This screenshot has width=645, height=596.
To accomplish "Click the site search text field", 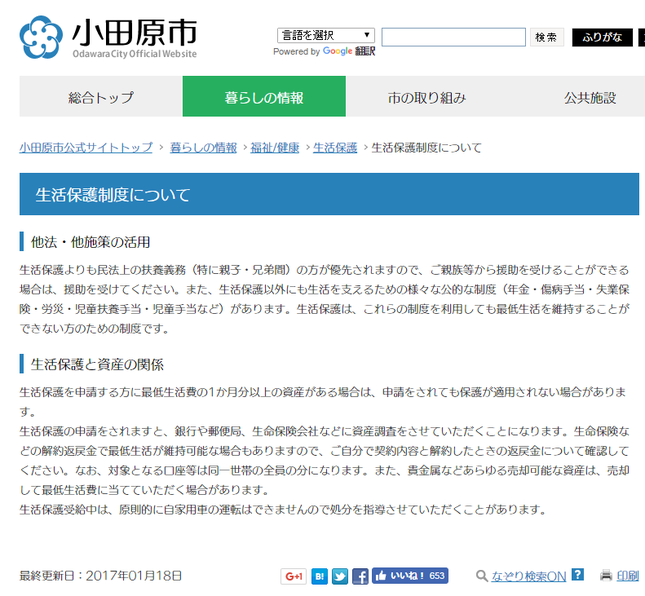I will coord(453,37).
